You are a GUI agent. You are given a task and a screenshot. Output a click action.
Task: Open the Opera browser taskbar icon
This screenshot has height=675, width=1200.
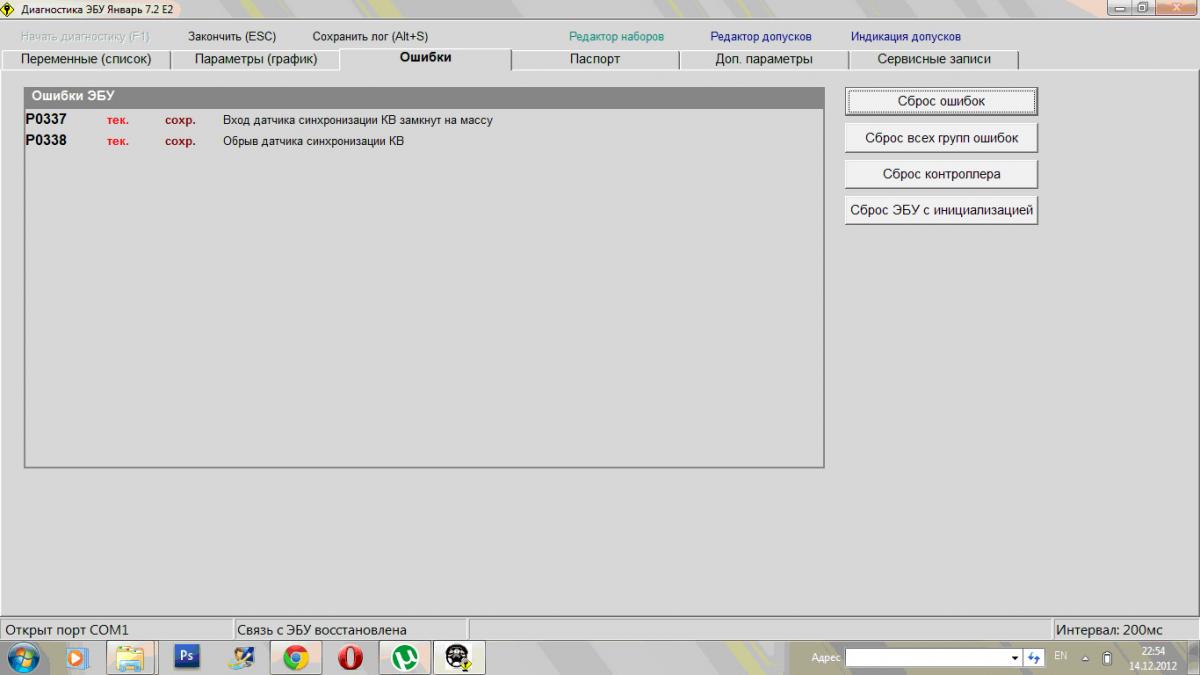click(349, 657)
